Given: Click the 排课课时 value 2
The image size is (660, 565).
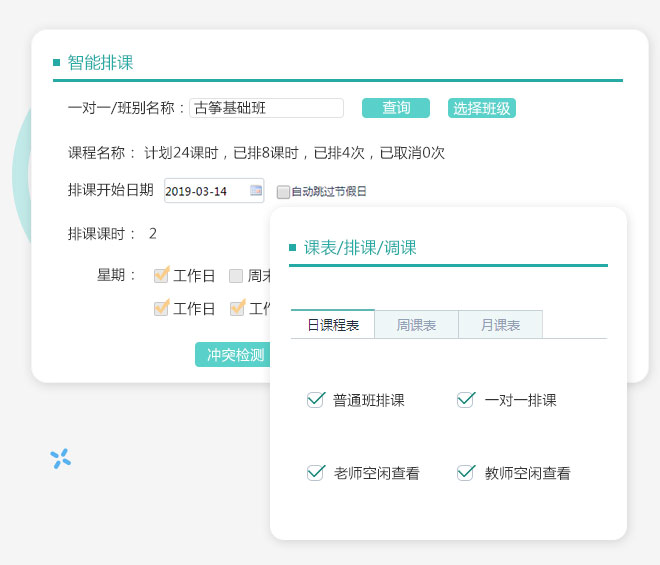Looking at the screenshot, I should pyautogui.click(x=153, y=234).
